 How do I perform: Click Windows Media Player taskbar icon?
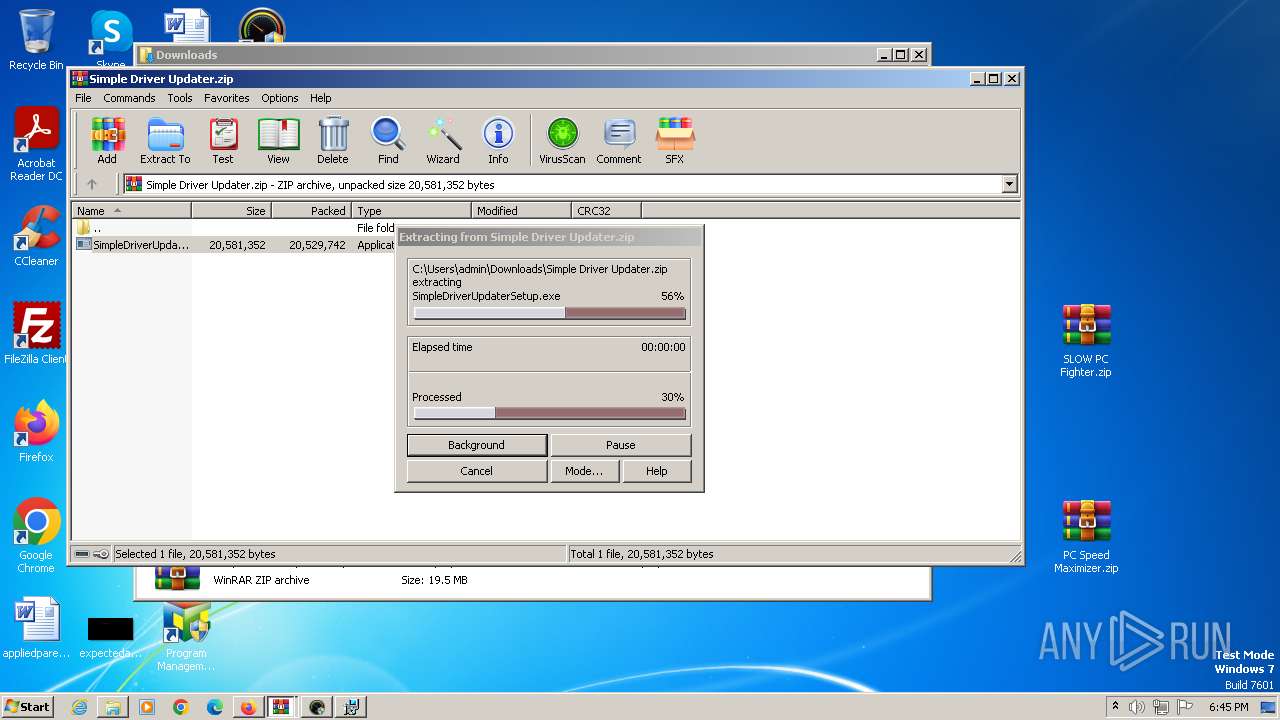[x=147, y=707]
